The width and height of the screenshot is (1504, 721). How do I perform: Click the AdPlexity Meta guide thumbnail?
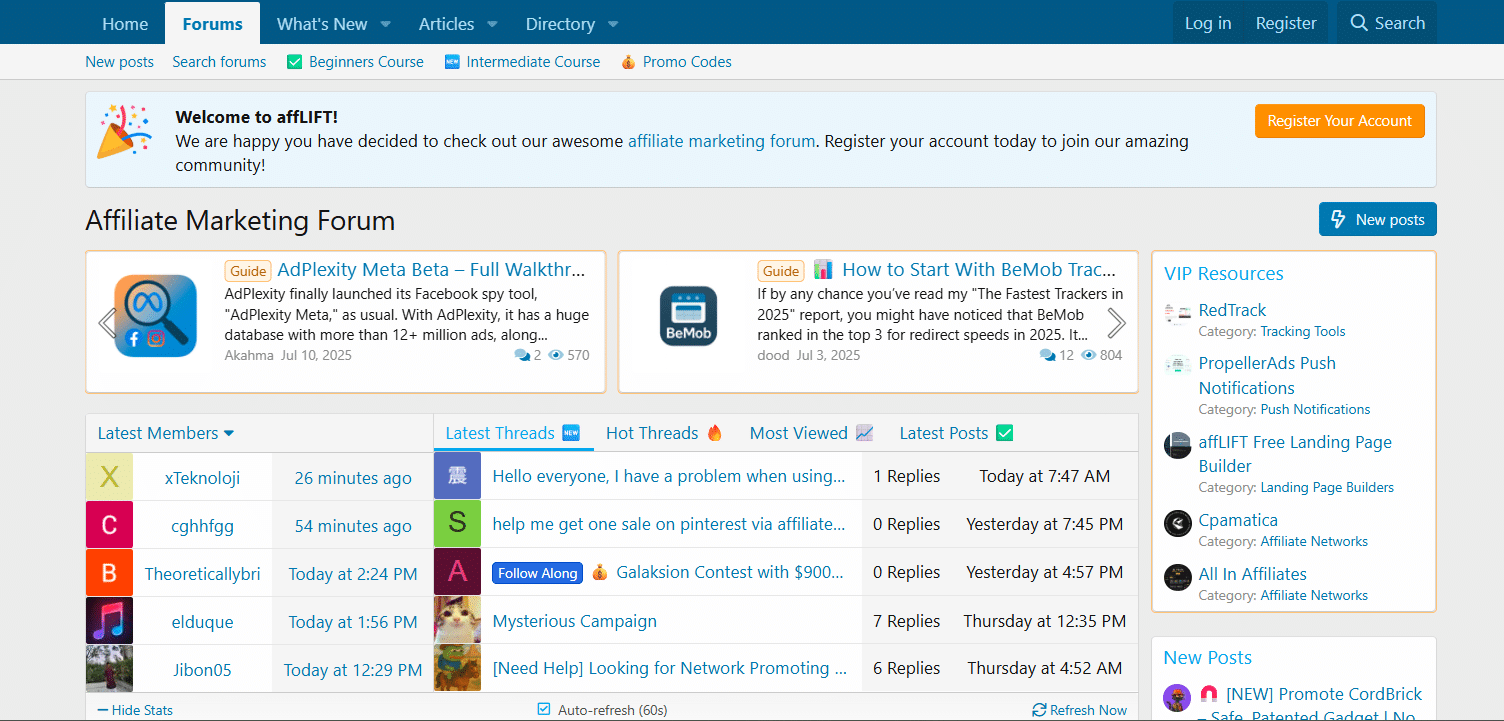[x=155, y=316]
